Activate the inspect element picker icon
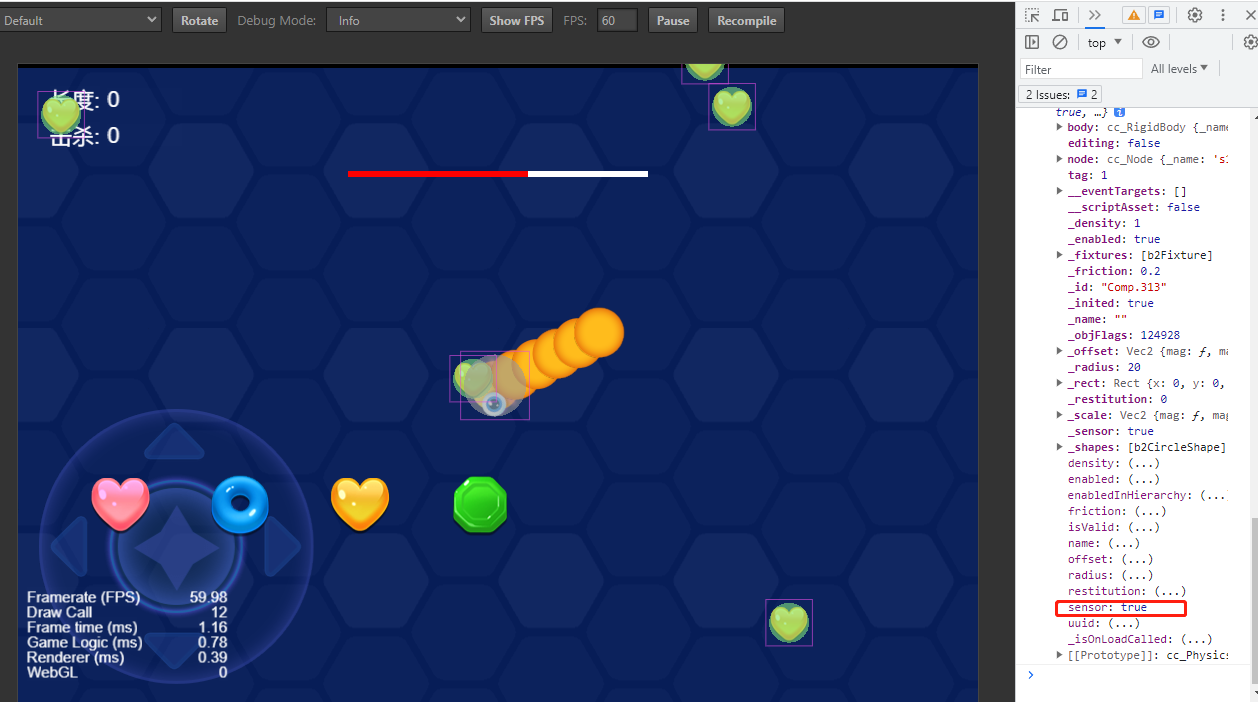 (x=1033, y=16)
